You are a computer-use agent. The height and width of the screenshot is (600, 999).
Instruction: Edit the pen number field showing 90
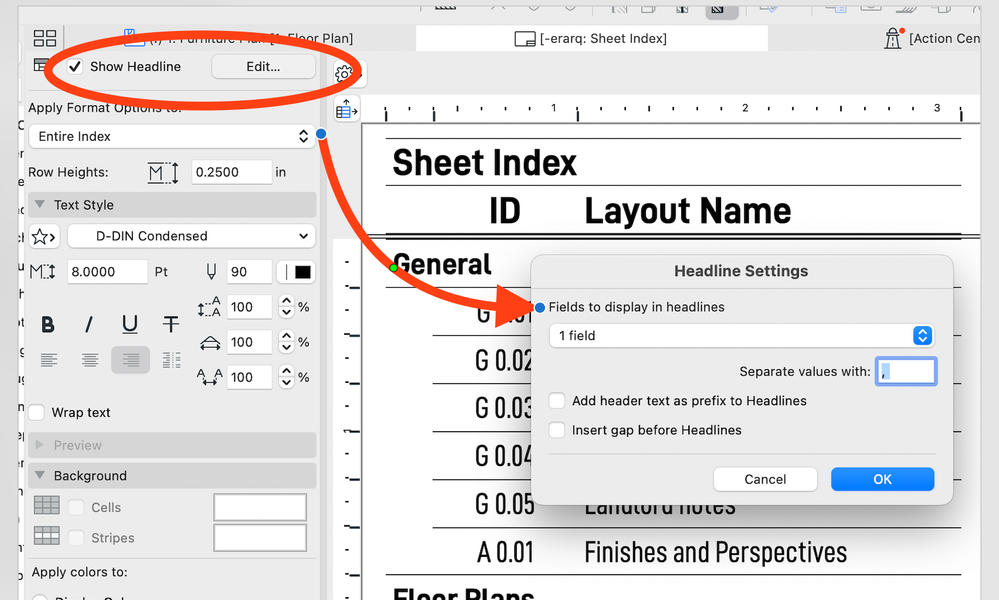point(249,272)
